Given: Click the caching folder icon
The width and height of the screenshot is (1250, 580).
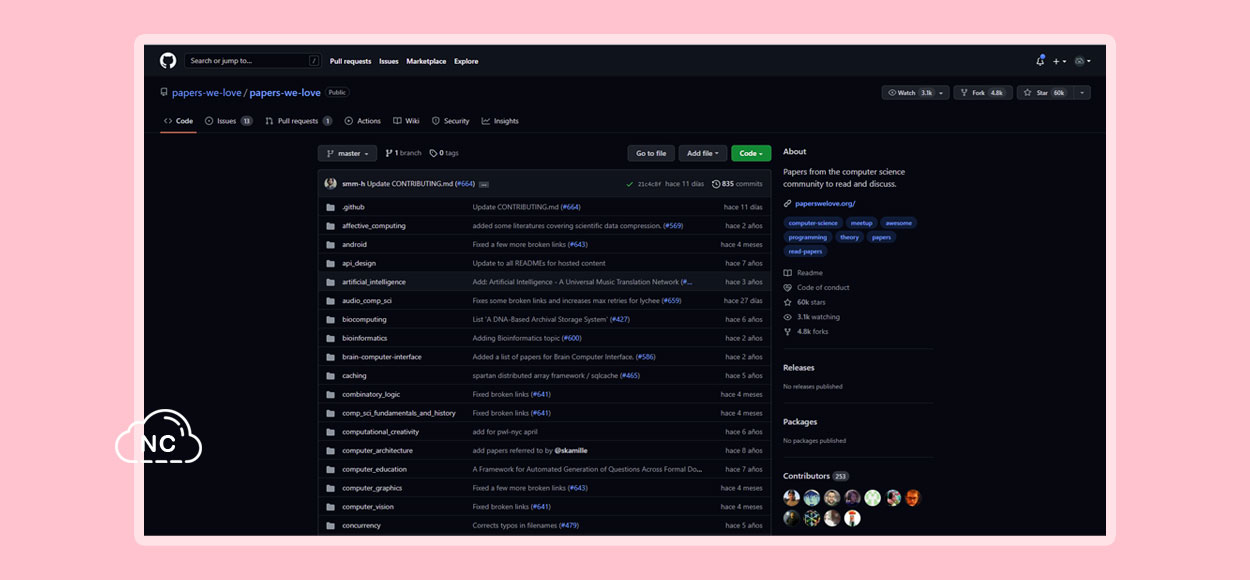Looking at the screenshot, I should (x=331, y=376).
